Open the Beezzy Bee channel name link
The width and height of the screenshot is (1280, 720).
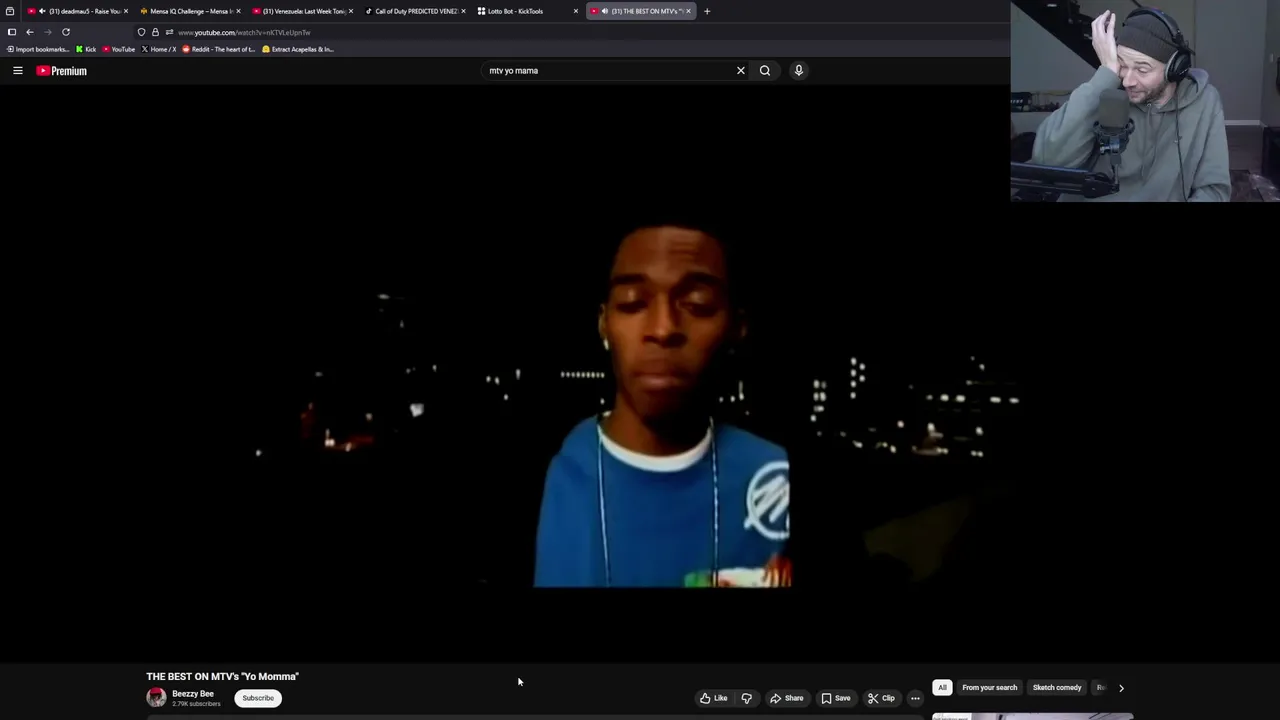[x=193, y=694]
